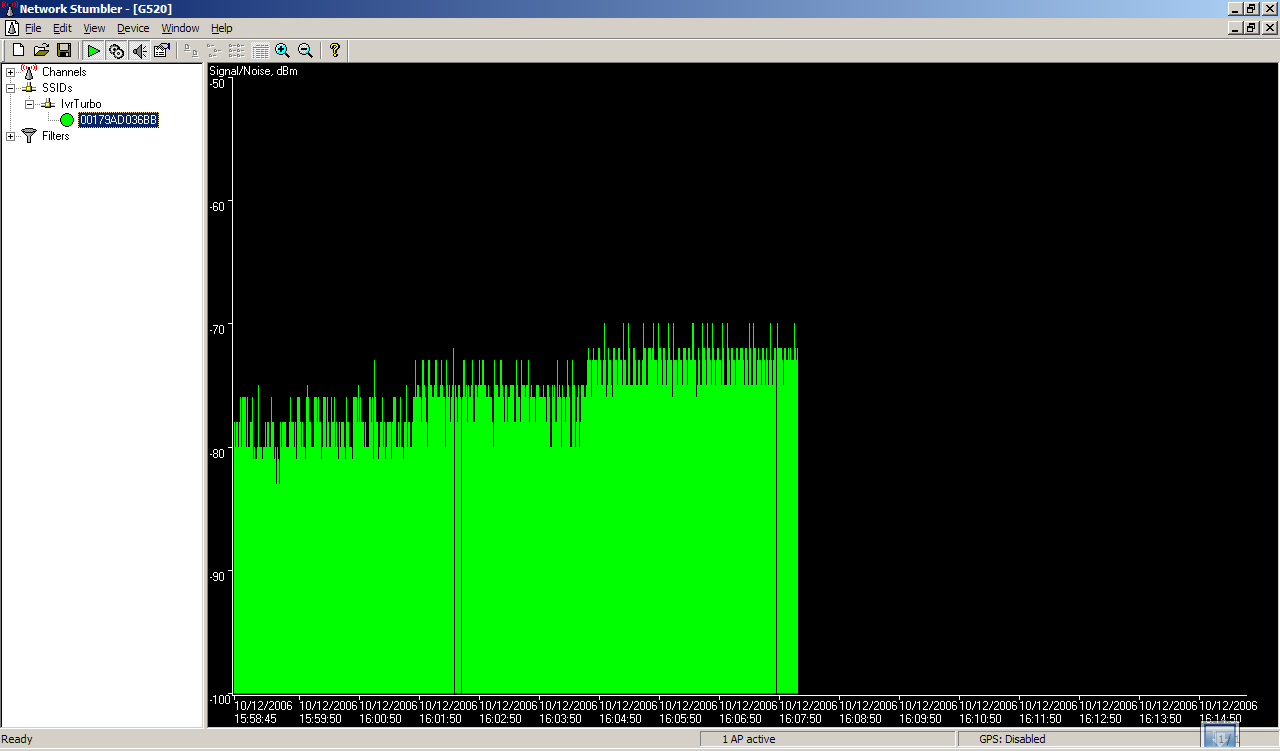Click the Save floppy disk icon
The width and height of the screenshot is (1280, 751).
click(63, 50)
